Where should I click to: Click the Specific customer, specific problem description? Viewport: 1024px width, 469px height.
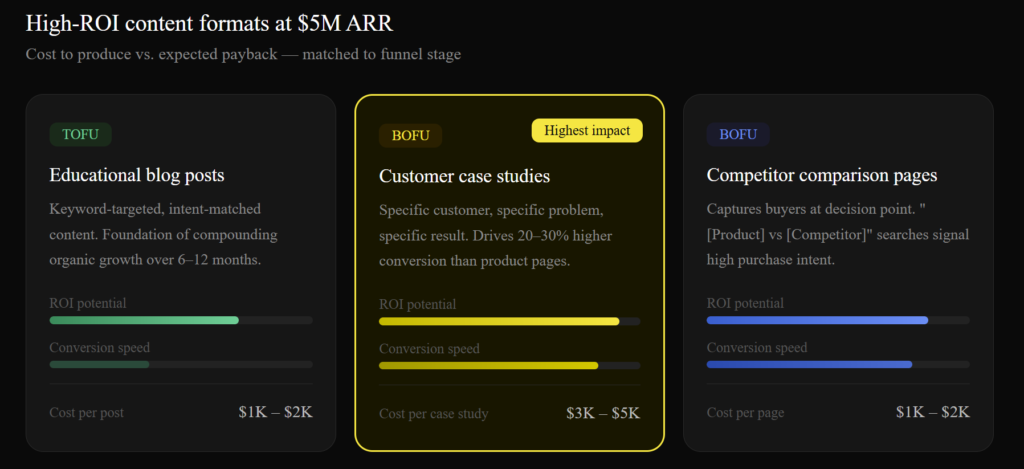(495, 236)
